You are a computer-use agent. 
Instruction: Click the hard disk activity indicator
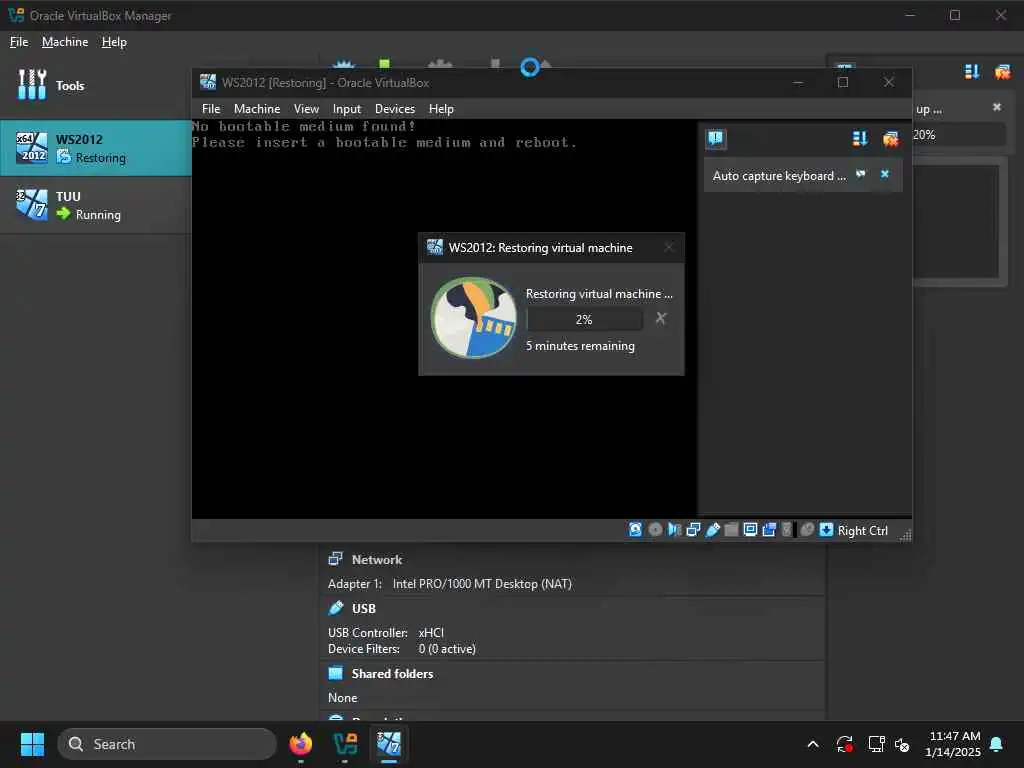click(635, 530)
